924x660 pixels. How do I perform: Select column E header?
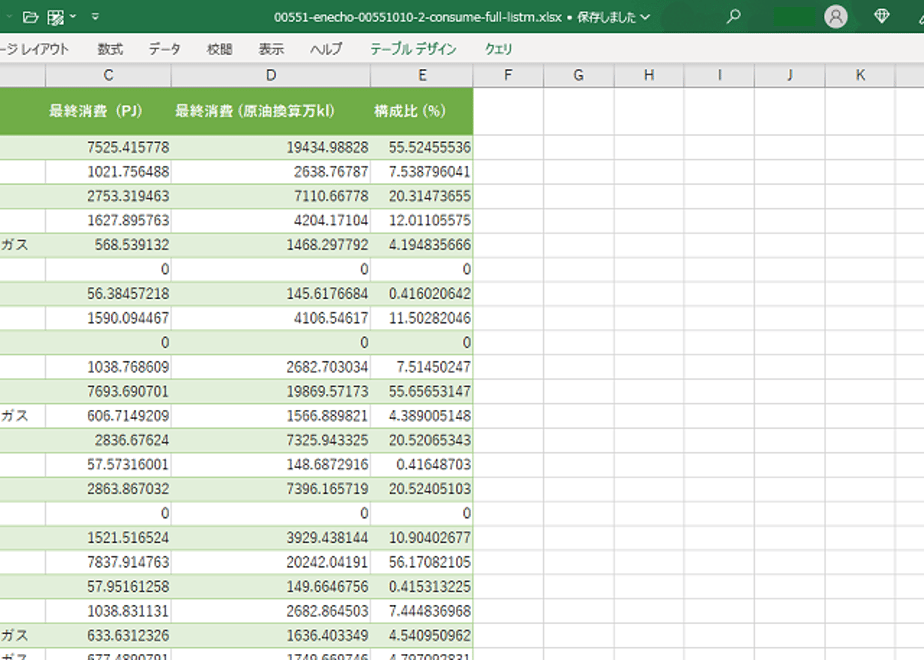click(x=422, y=75)
